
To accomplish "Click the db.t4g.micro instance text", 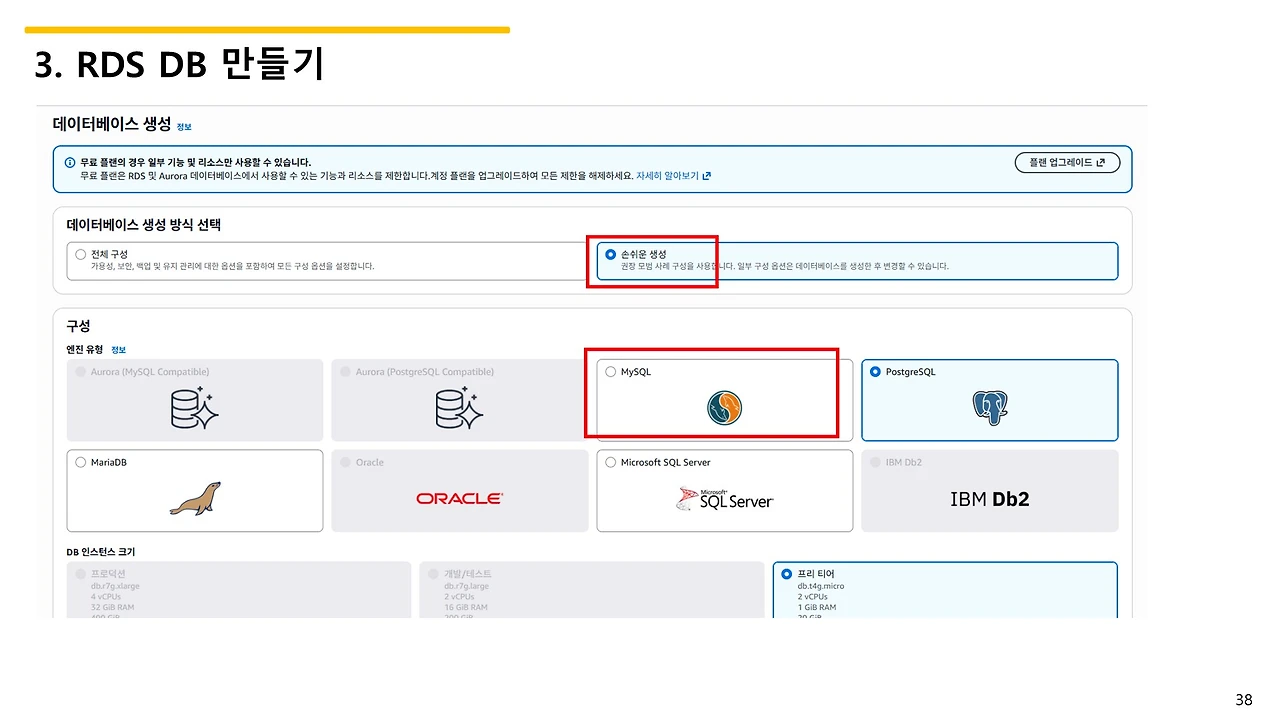I will point(821,585).
